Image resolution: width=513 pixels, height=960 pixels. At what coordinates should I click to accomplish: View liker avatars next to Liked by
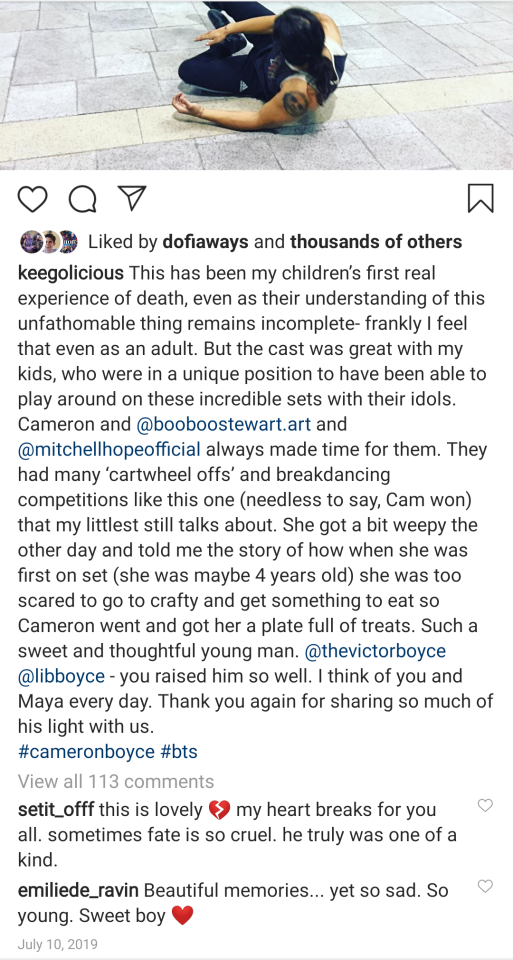49,242
